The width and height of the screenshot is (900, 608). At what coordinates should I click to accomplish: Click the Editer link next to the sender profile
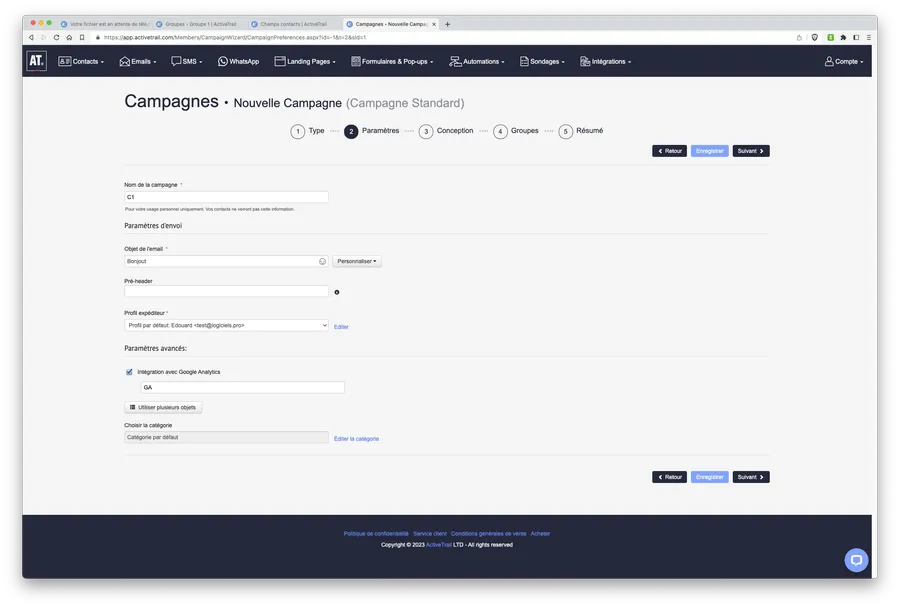click(341, 327)
